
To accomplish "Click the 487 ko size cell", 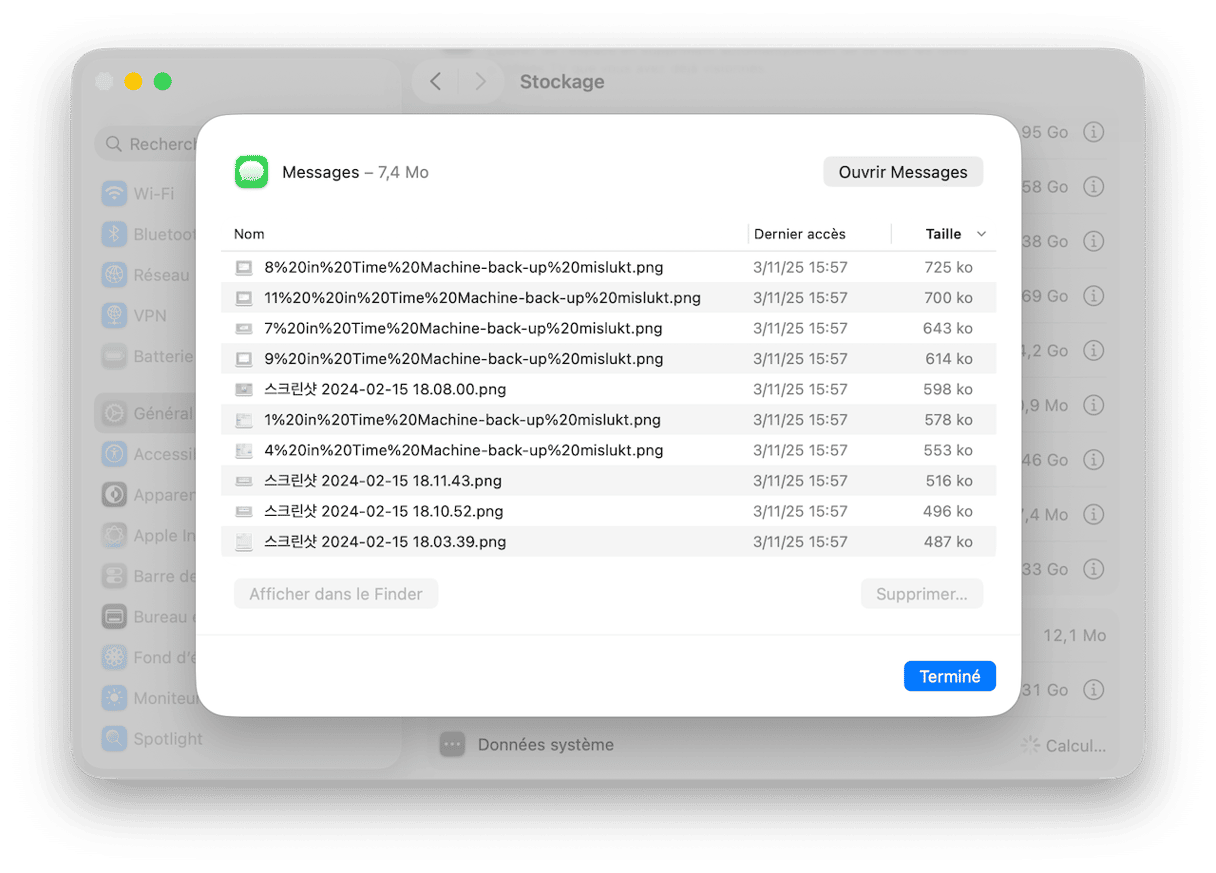I will point(948,542).
